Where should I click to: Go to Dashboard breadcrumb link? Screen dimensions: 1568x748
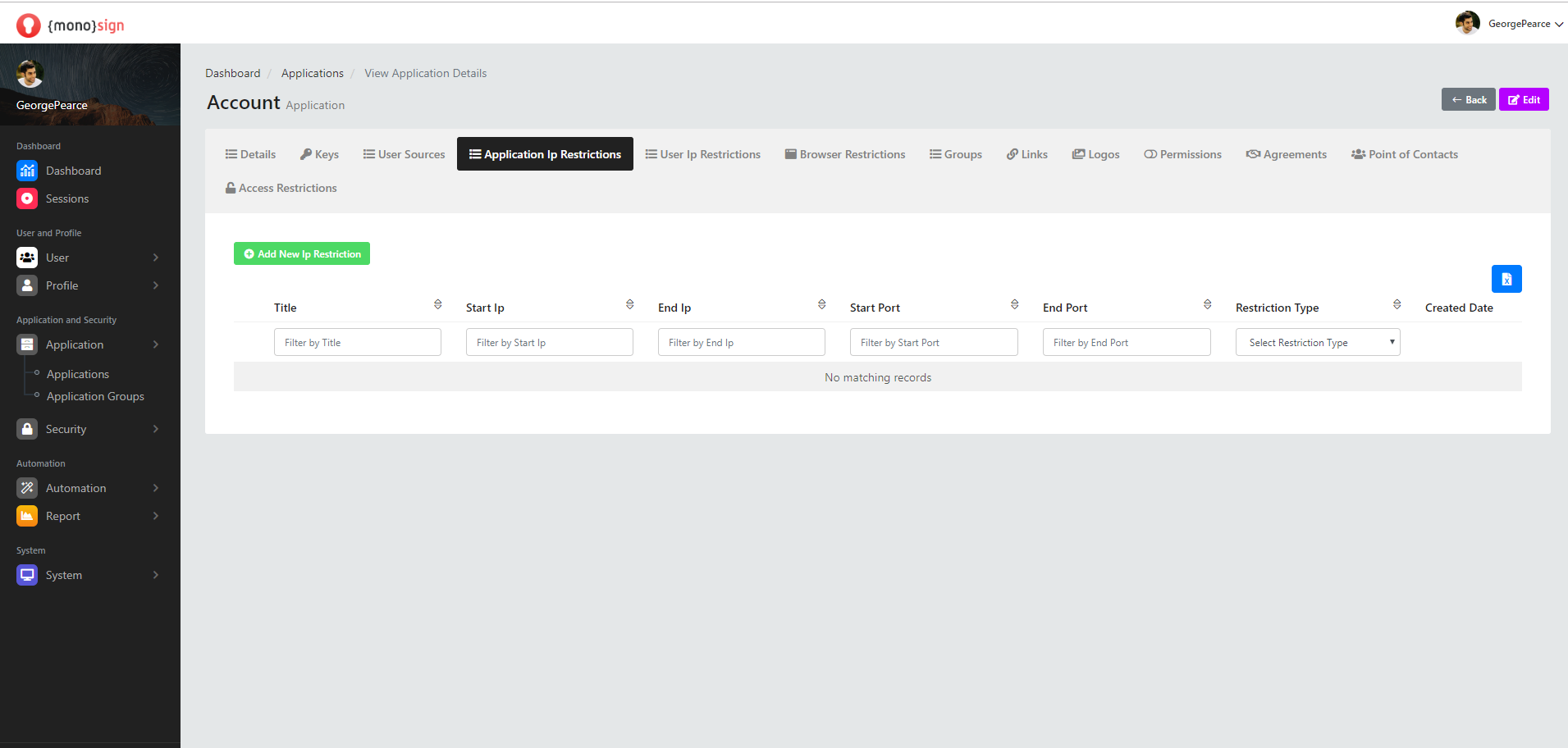(233, 73)
